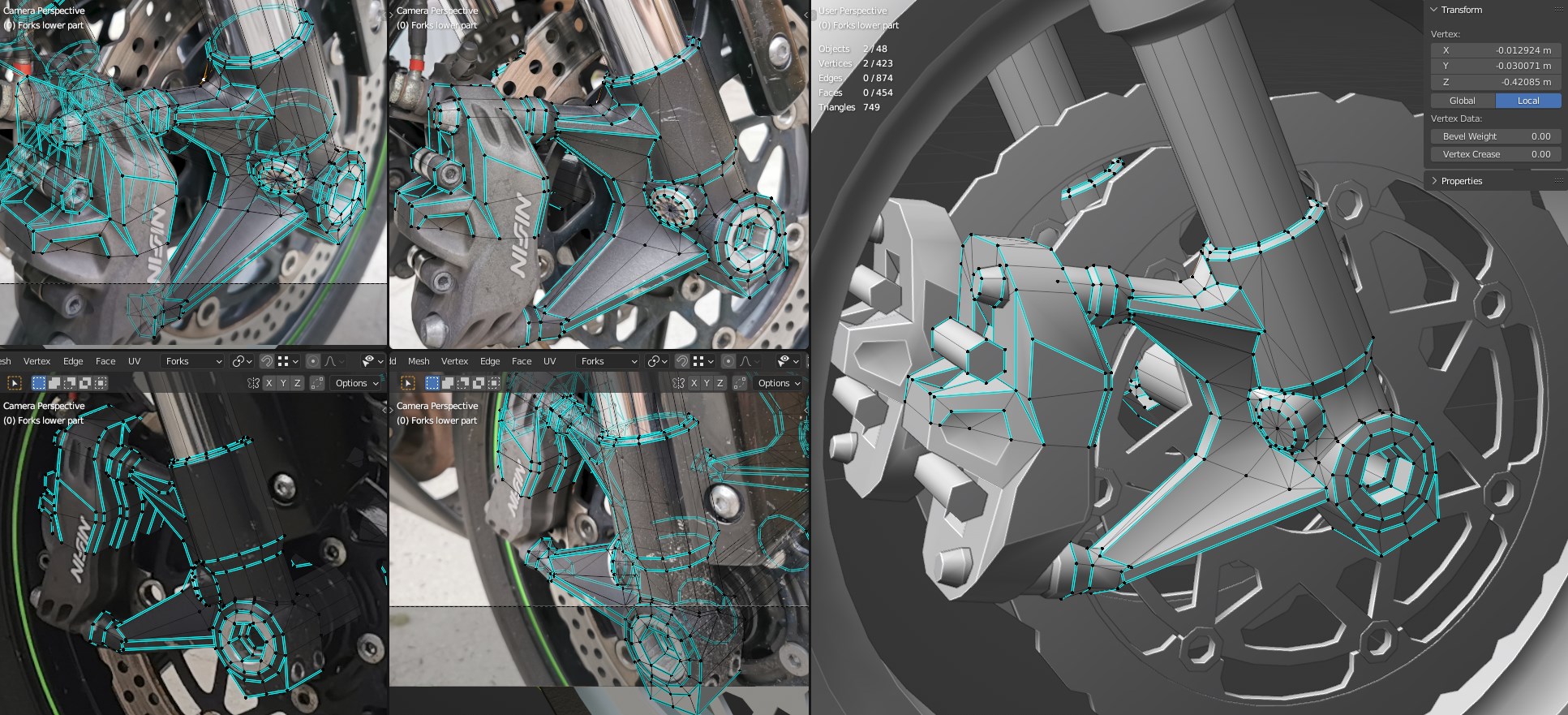Collapse the Transform panel
This screenshot has height=715, width=1568.
[1434, 10]
